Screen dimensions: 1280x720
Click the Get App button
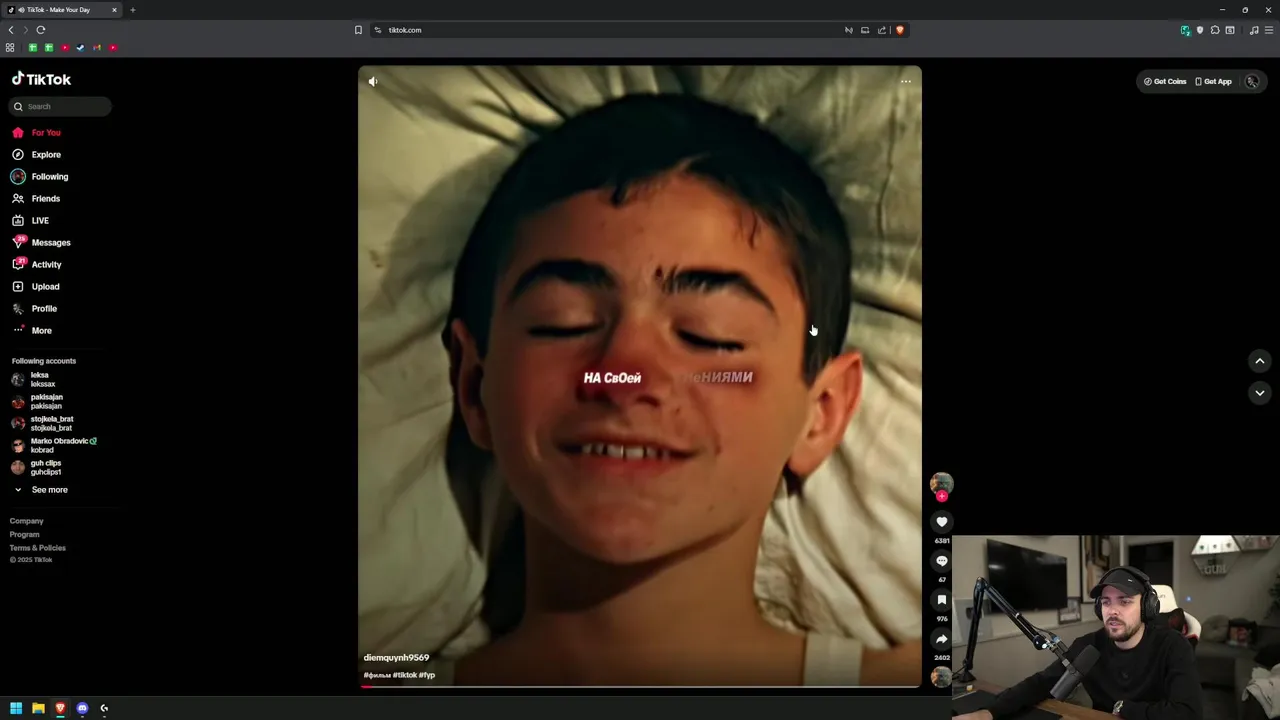pos(1214,81)
